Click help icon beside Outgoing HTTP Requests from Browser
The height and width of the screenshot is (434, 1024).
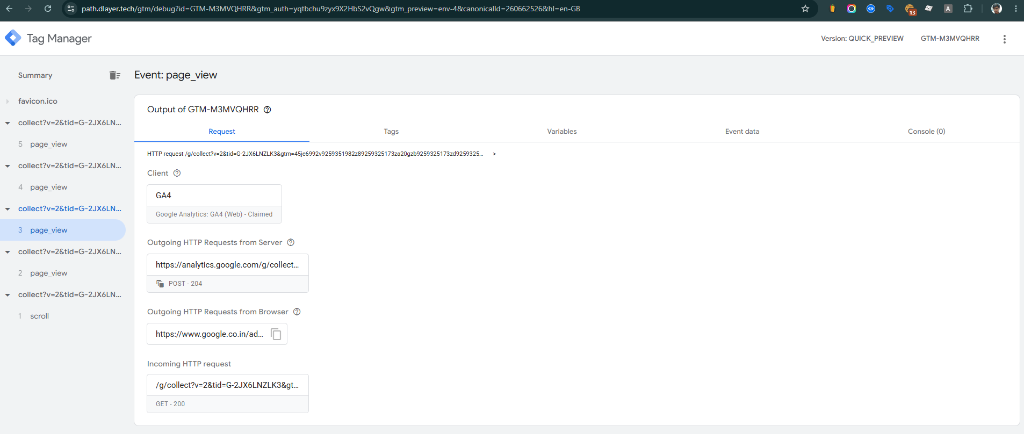(297, 311)
